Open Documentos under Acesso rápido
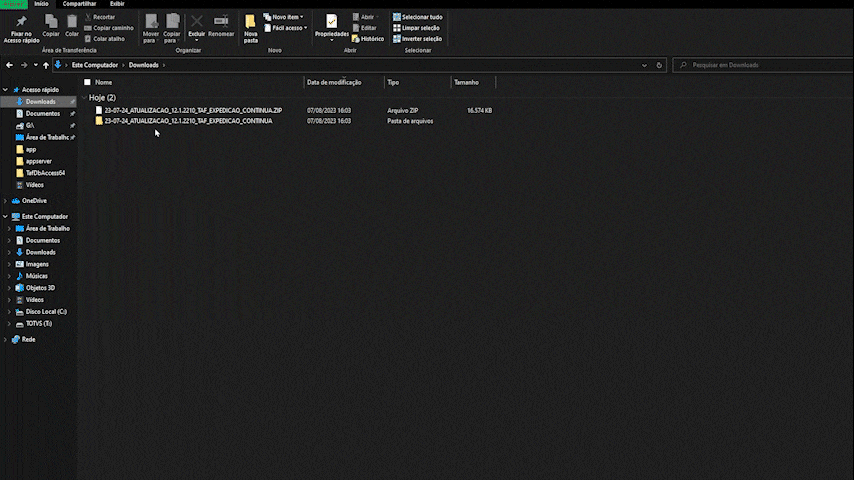854x480 pixels. 42,114
